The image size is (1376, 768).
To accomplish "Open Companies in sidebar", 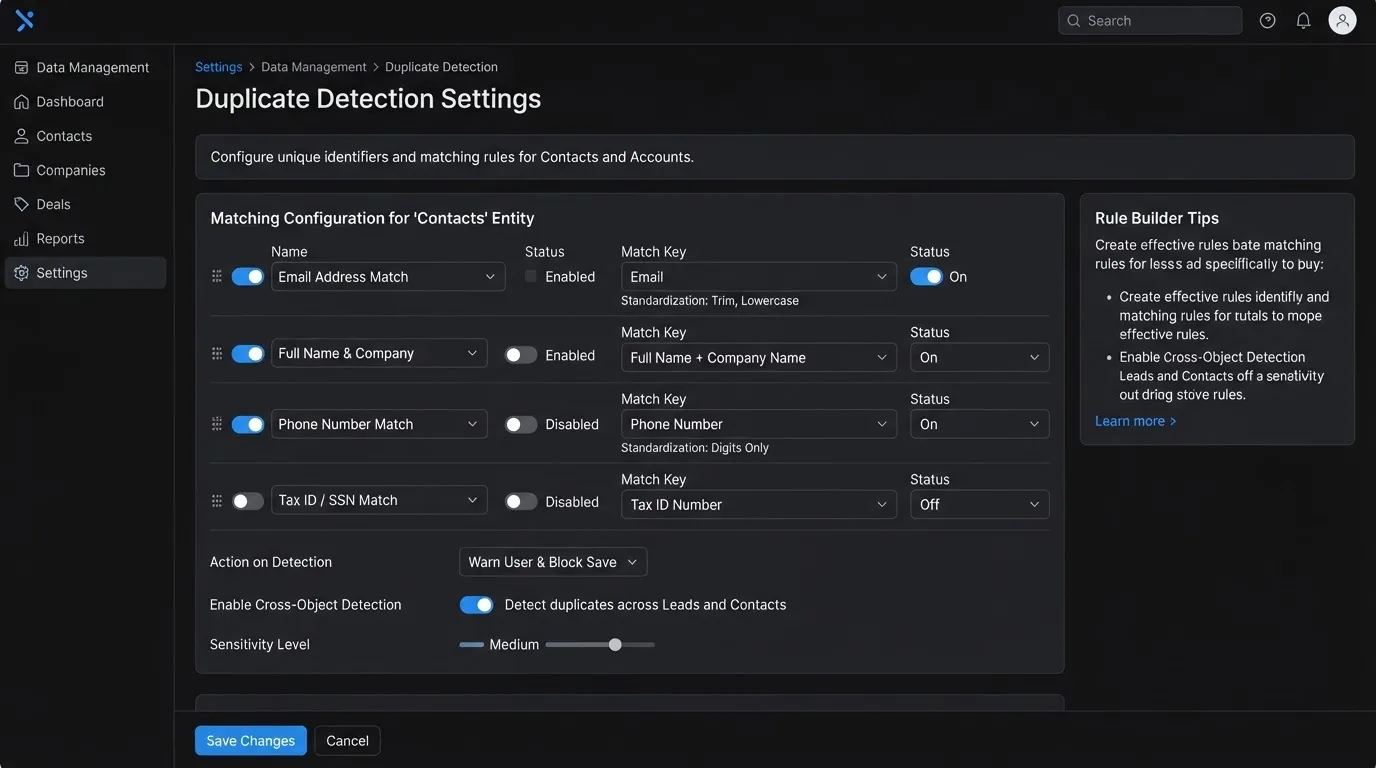I will (x=86, y=170).
